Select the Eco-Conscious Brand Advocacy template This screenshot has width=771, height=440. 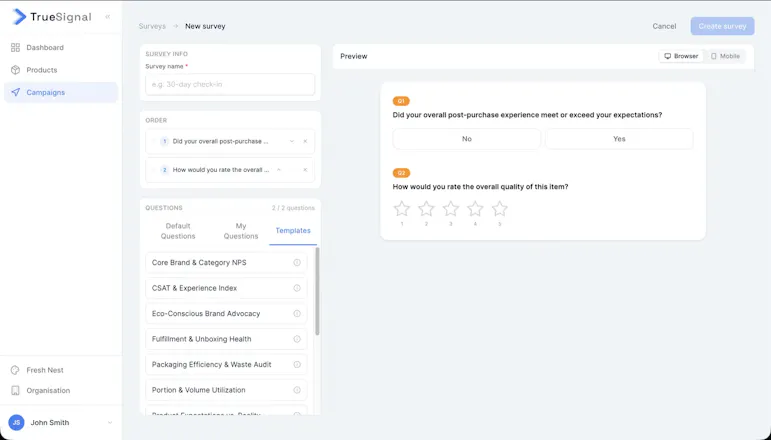tap(226, 314)
